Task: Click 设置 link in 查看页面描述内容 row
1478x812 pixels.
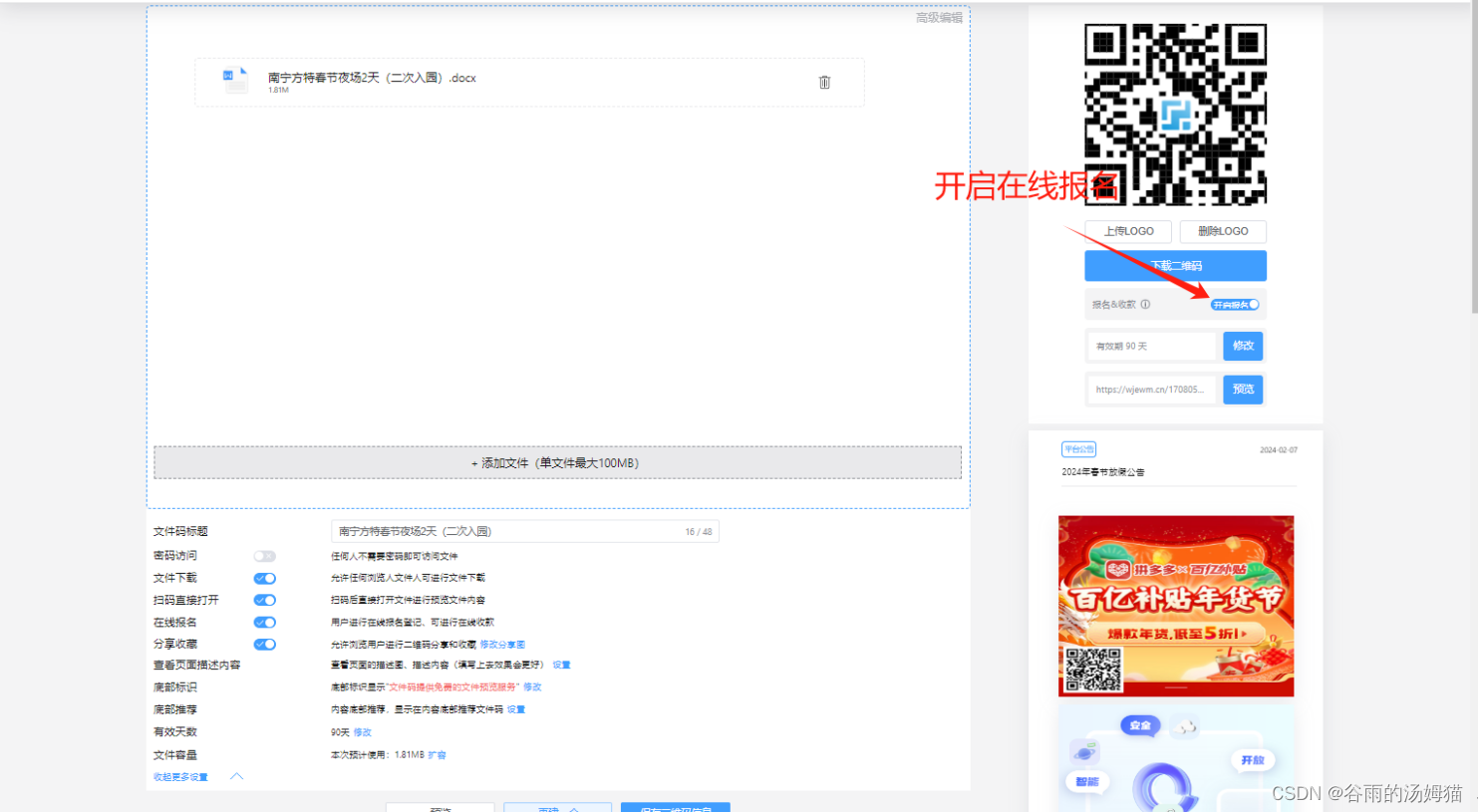Action: 561,665
